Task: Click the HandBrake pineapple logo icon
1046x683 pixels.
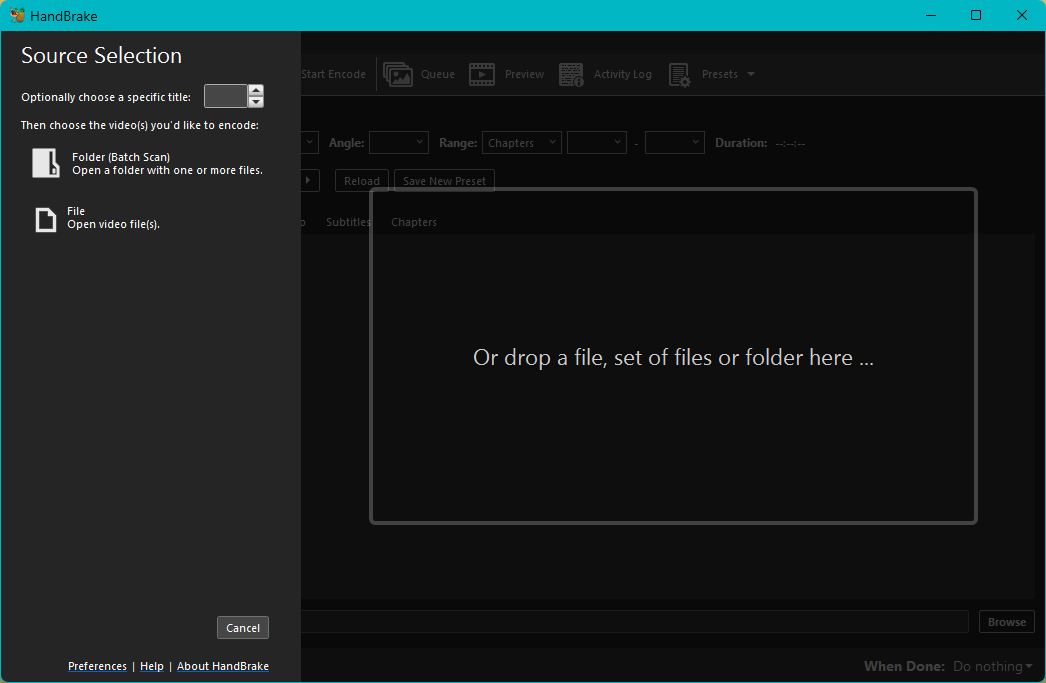Action: point(17,15)
